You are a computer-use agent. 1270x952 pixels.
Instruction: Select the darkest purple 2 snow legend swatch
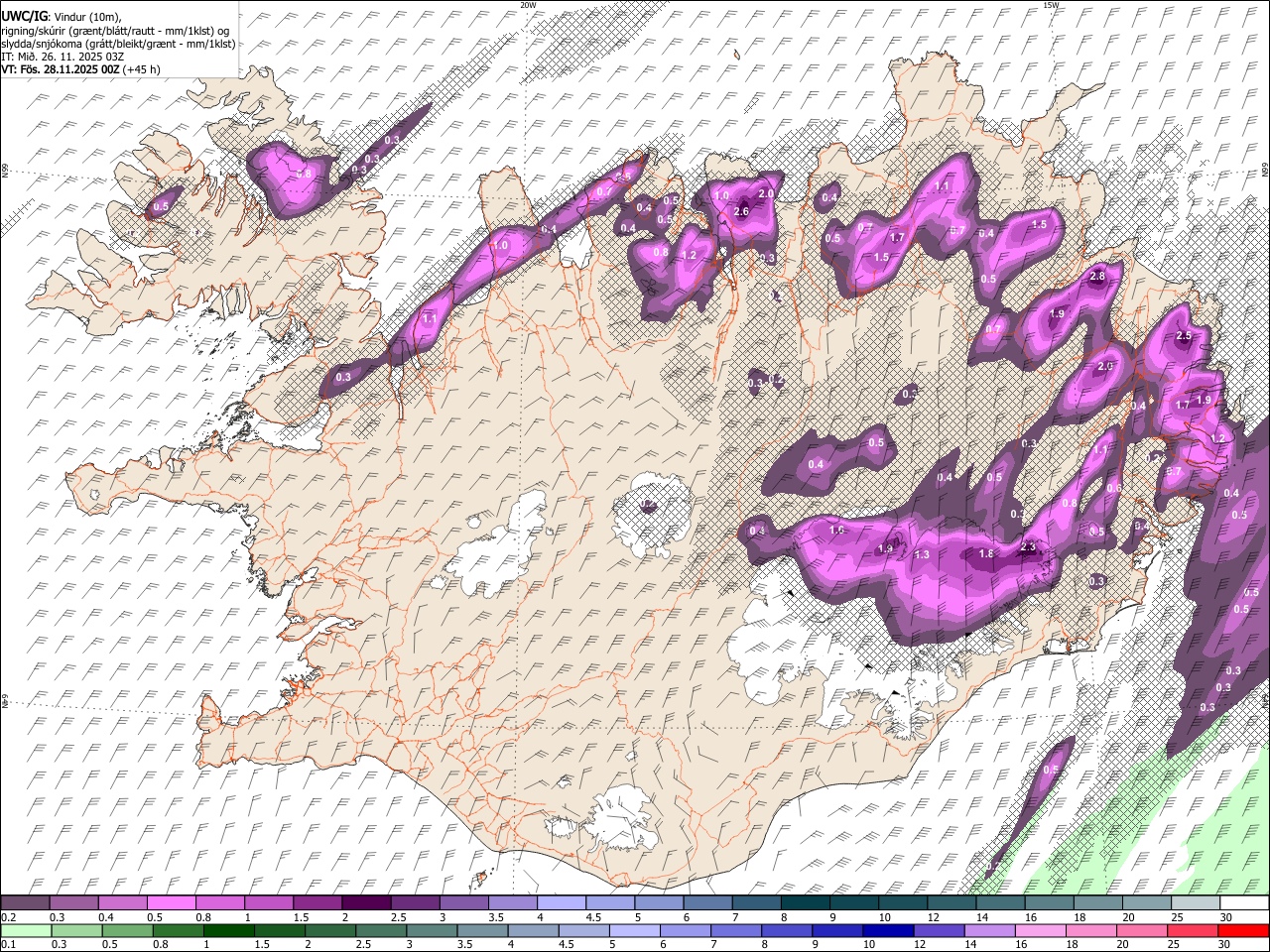pos(365,903)
